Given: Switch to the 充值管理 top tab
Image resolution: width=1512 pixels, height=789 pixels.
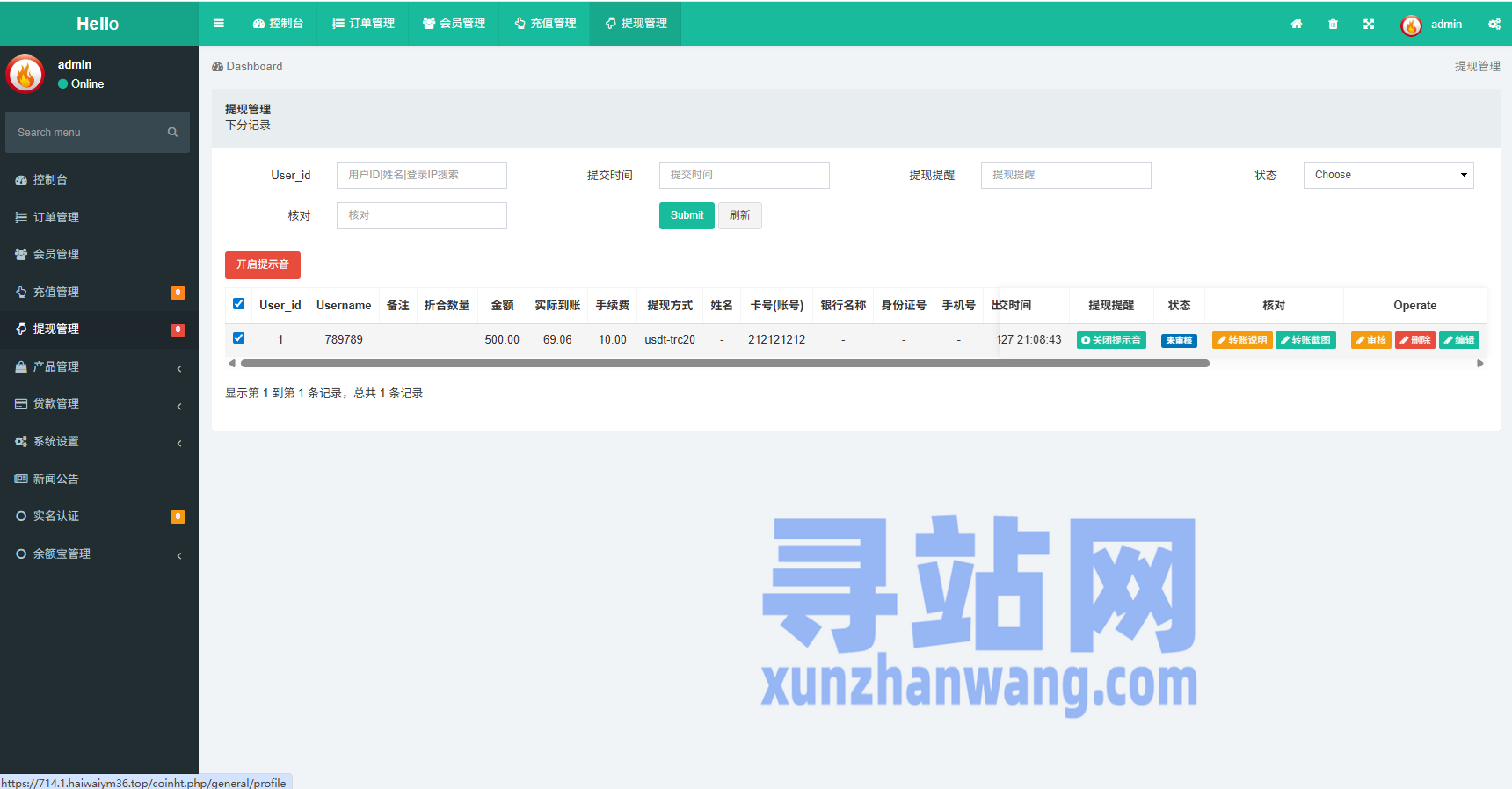Looking at the screenshot, I should tap(545, 24).
